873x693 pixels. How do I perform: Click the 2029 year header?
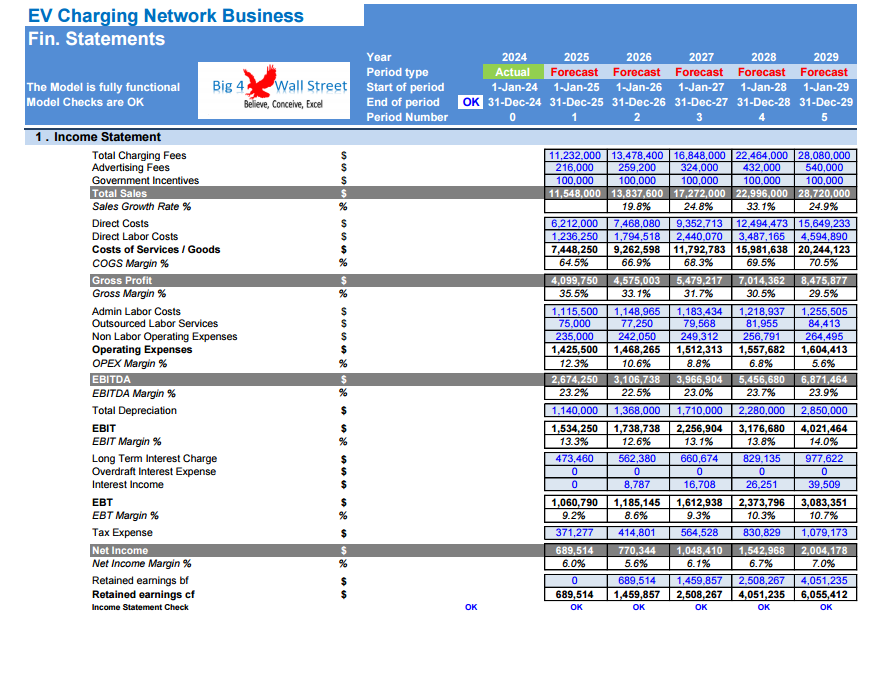click(826, 57)
